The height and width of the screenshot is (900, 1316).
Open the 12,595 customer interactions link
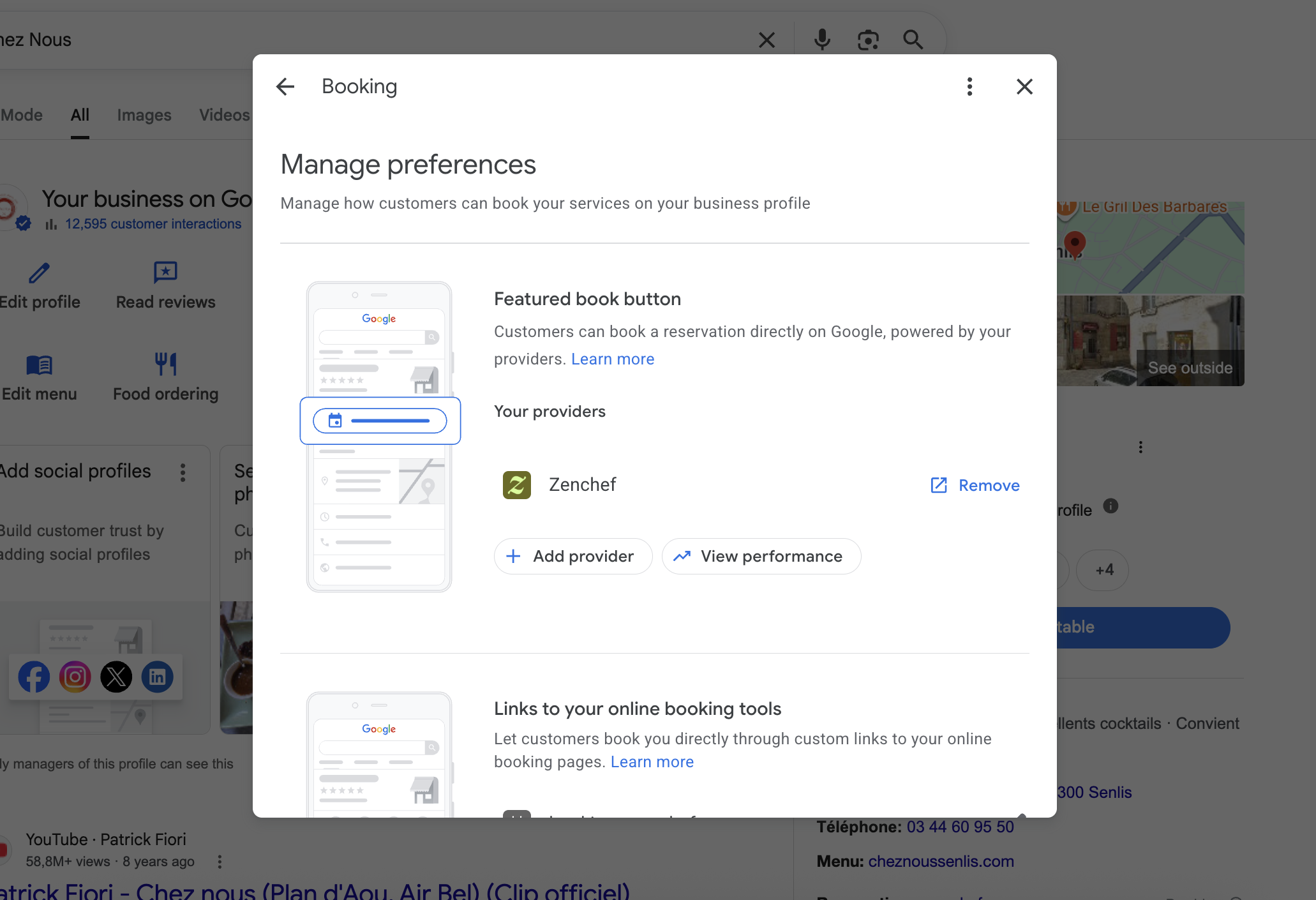pos(153,224)
